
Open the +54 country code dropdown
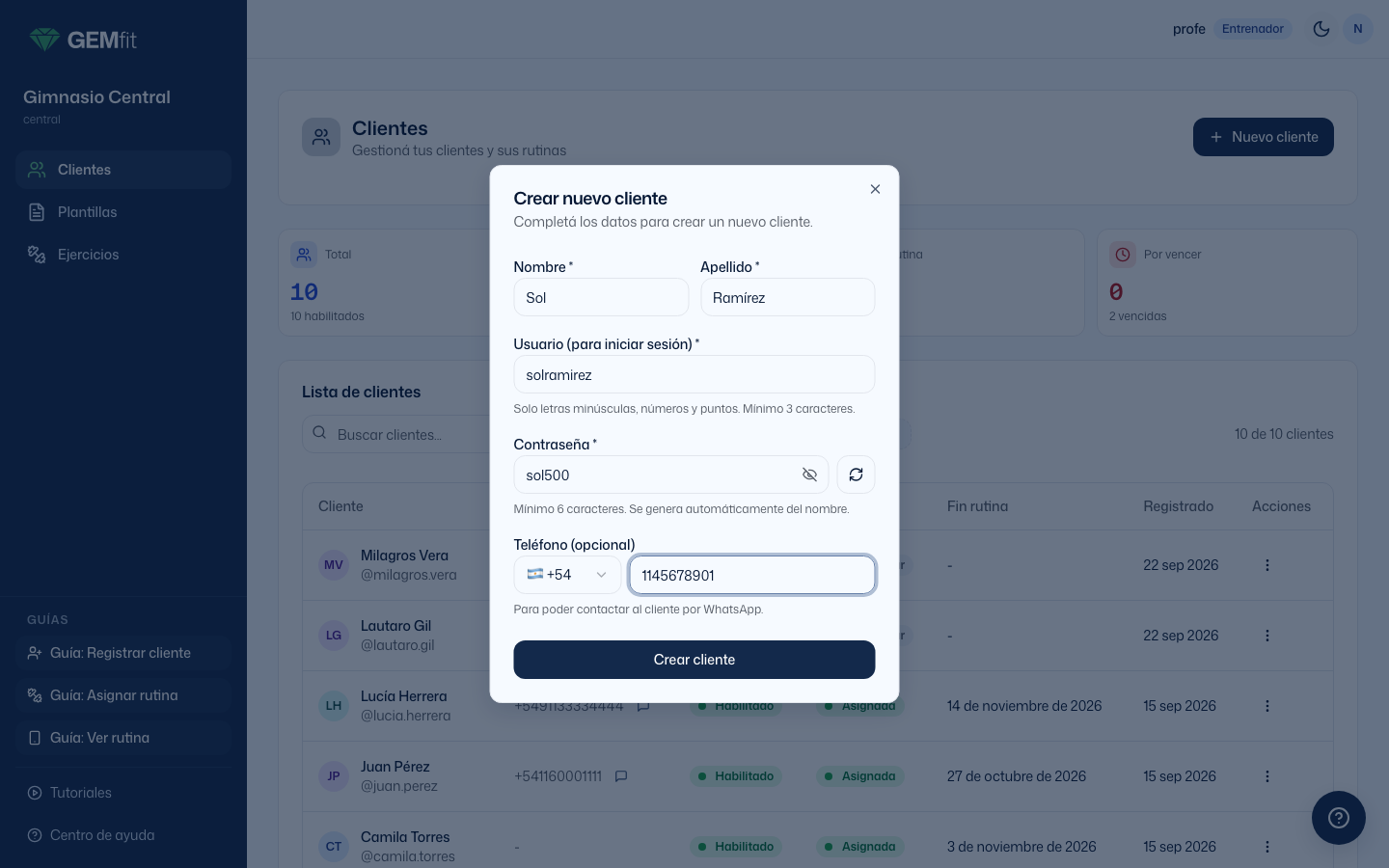tap(567, 575)
